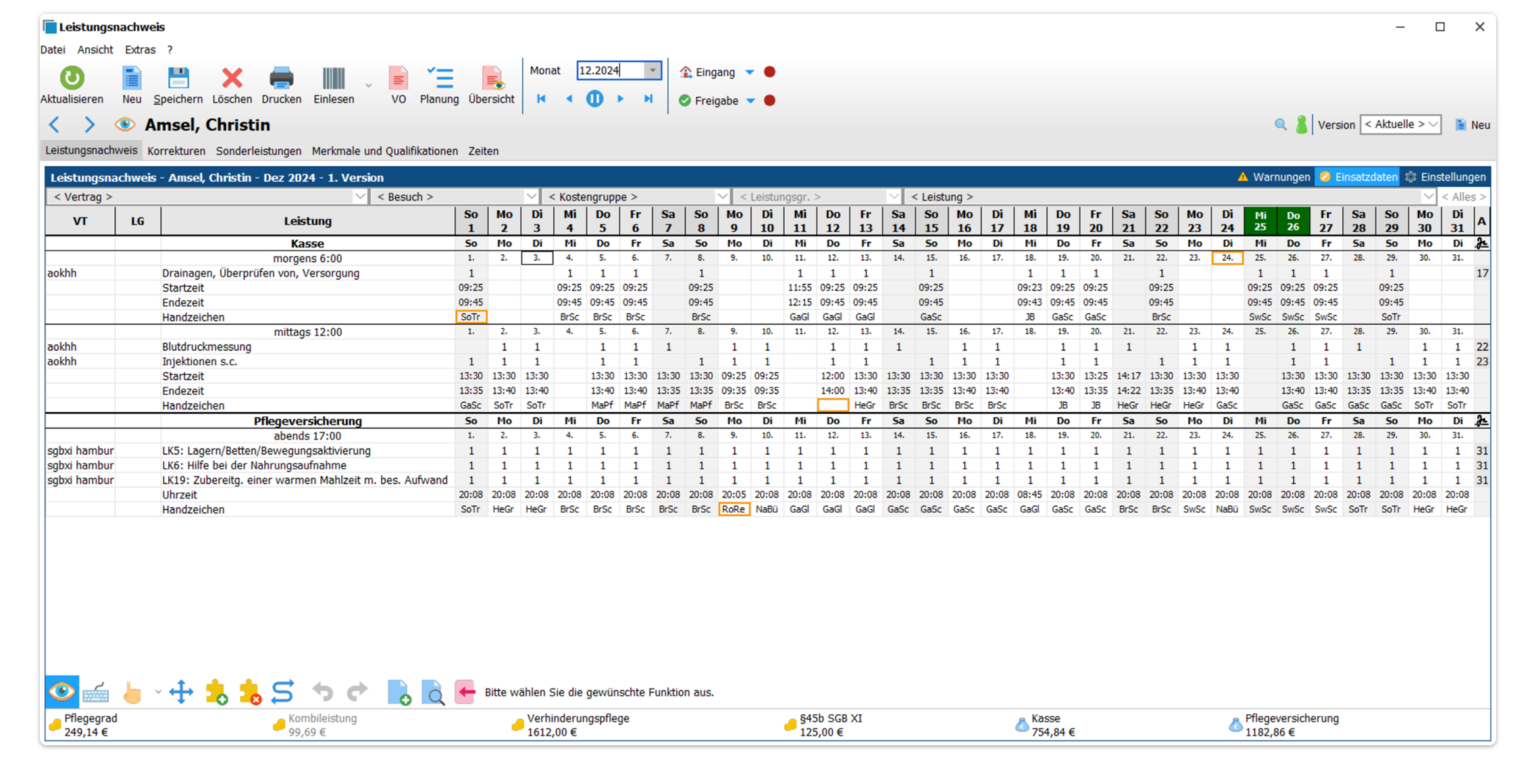This screenshot has height=779, width=1536.
Task: Expand the Kostengruppe filter dropdown
Action: coord(636,197)
